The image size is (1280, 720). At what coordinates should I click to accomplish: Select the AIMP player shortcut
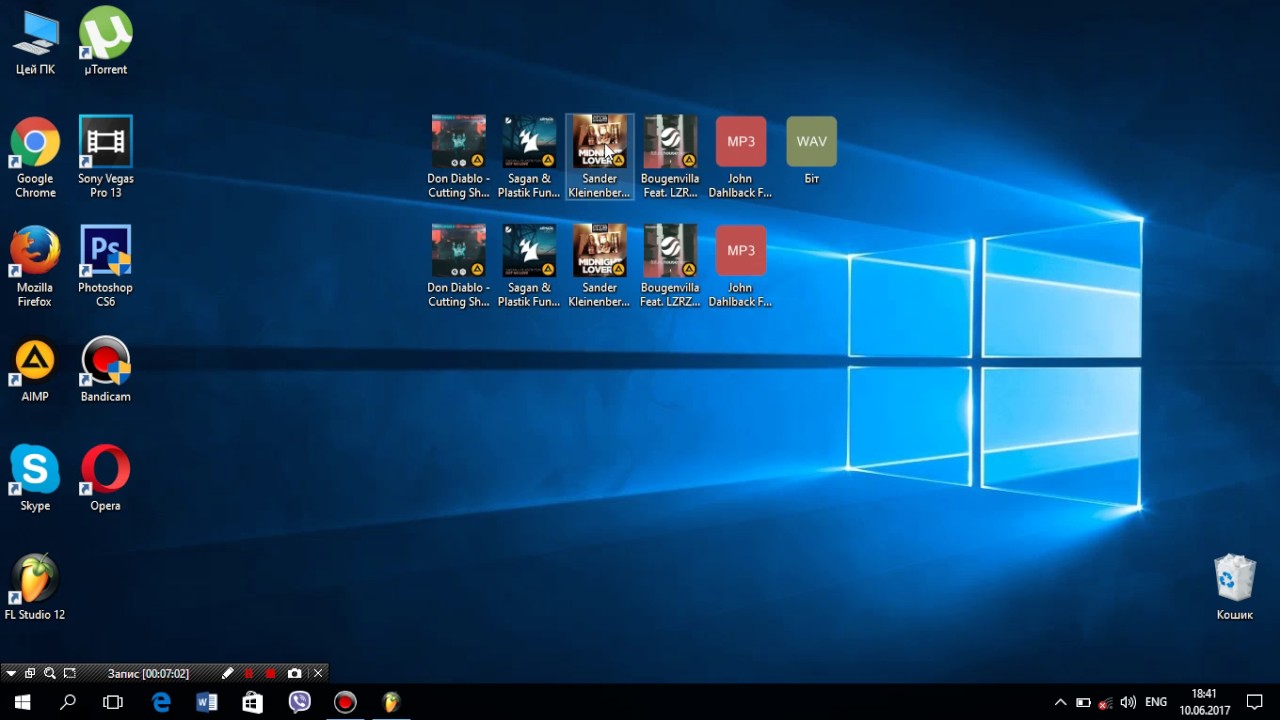pos(35,369)
